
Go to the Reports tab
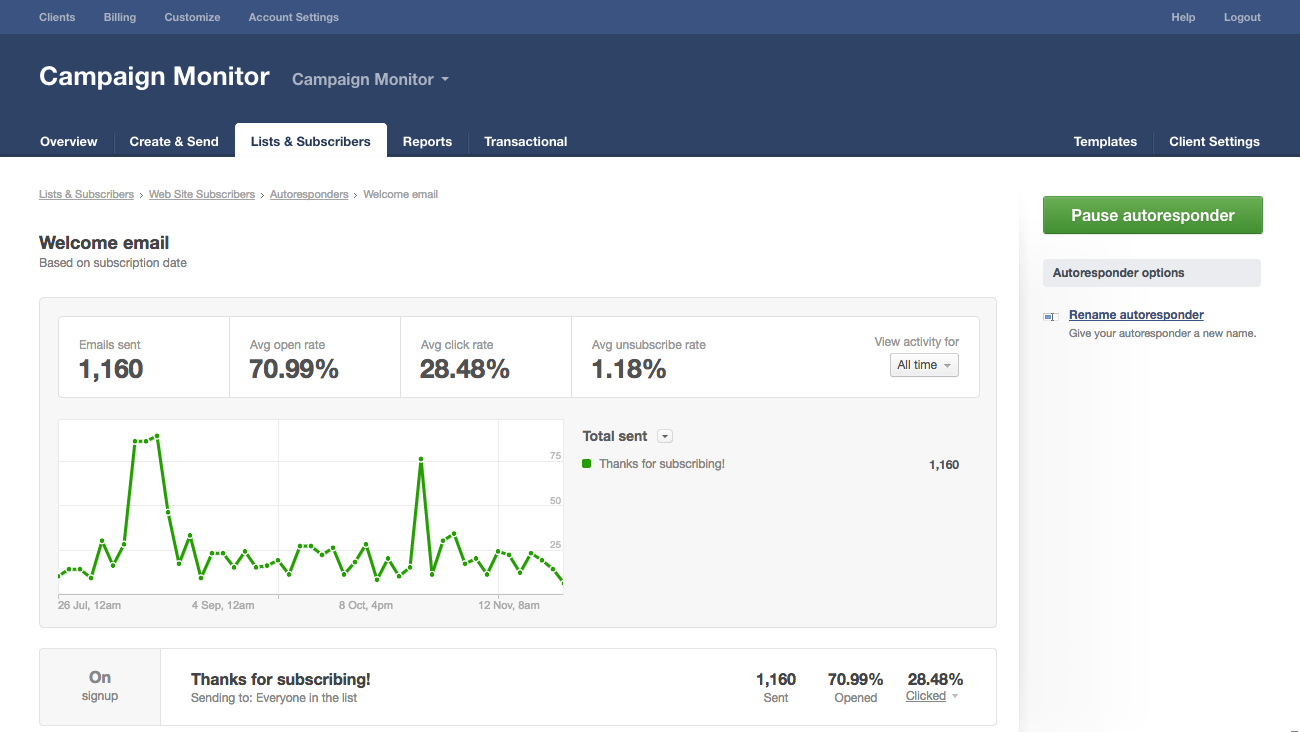coord(427,142)
